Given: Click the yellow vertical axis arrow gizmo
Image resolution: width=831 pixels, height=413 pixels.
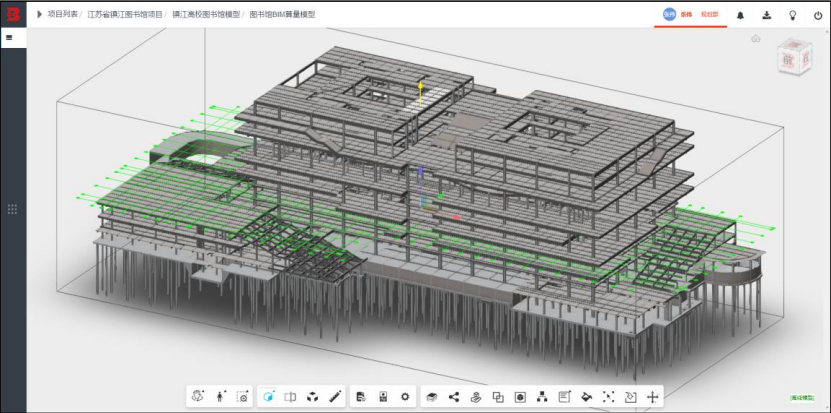Looking at the screenshot, I should 421,93.
